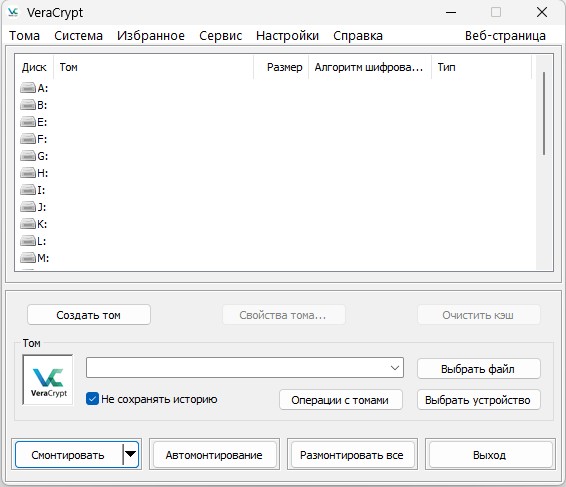
Task: Toggle Не сохранять историю checkbox
Action: coord(92,399)
